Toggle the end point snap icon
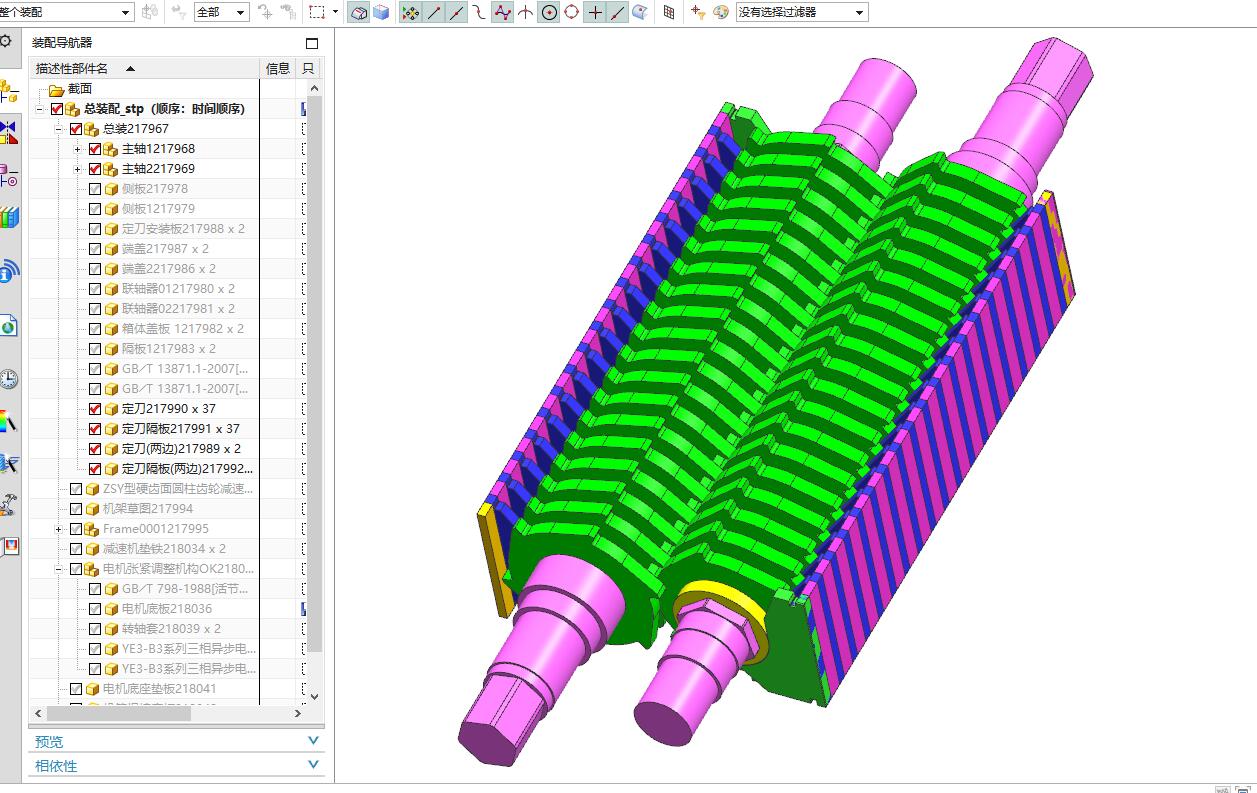1257x793 pixels. pyautogui.click(x=433, y=12)
